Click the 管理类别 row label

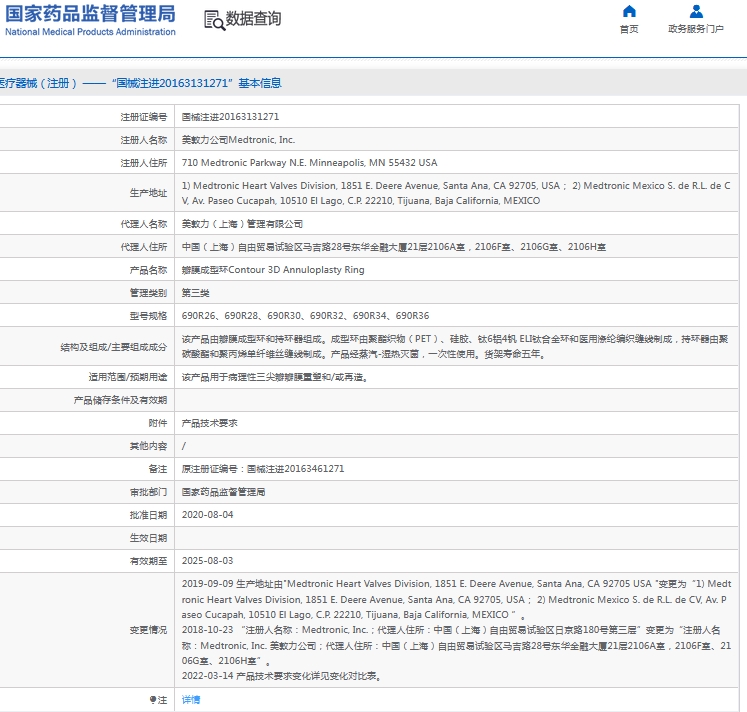tap(148, 293)
